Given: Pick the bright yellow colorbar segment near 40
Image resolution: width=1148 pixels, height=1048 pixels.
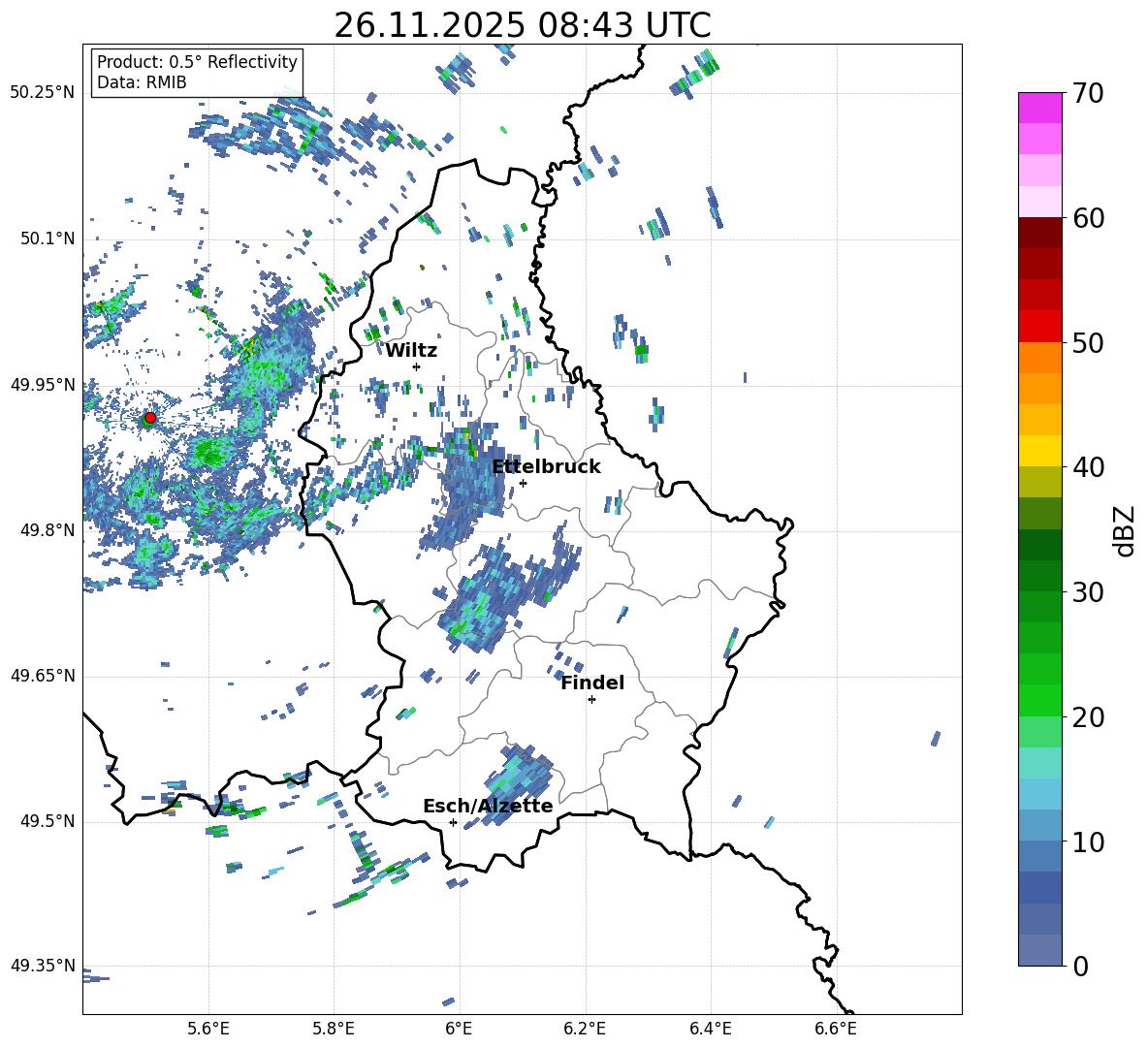Looking at the screenshot, I should tap(1040, 451).
